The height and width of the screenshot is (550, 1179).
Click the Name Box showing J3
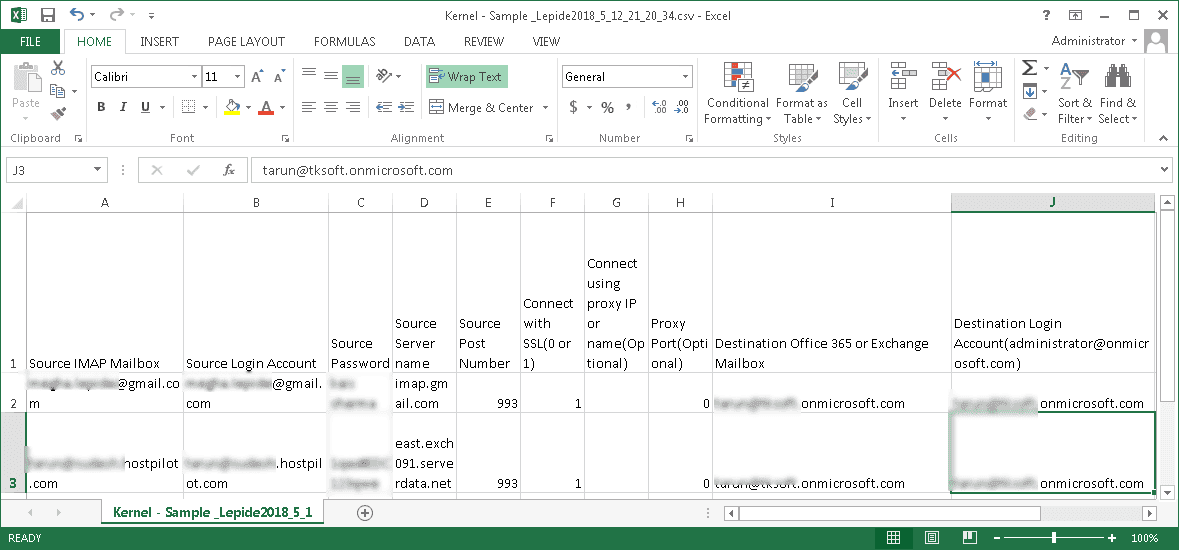(56, 170)
